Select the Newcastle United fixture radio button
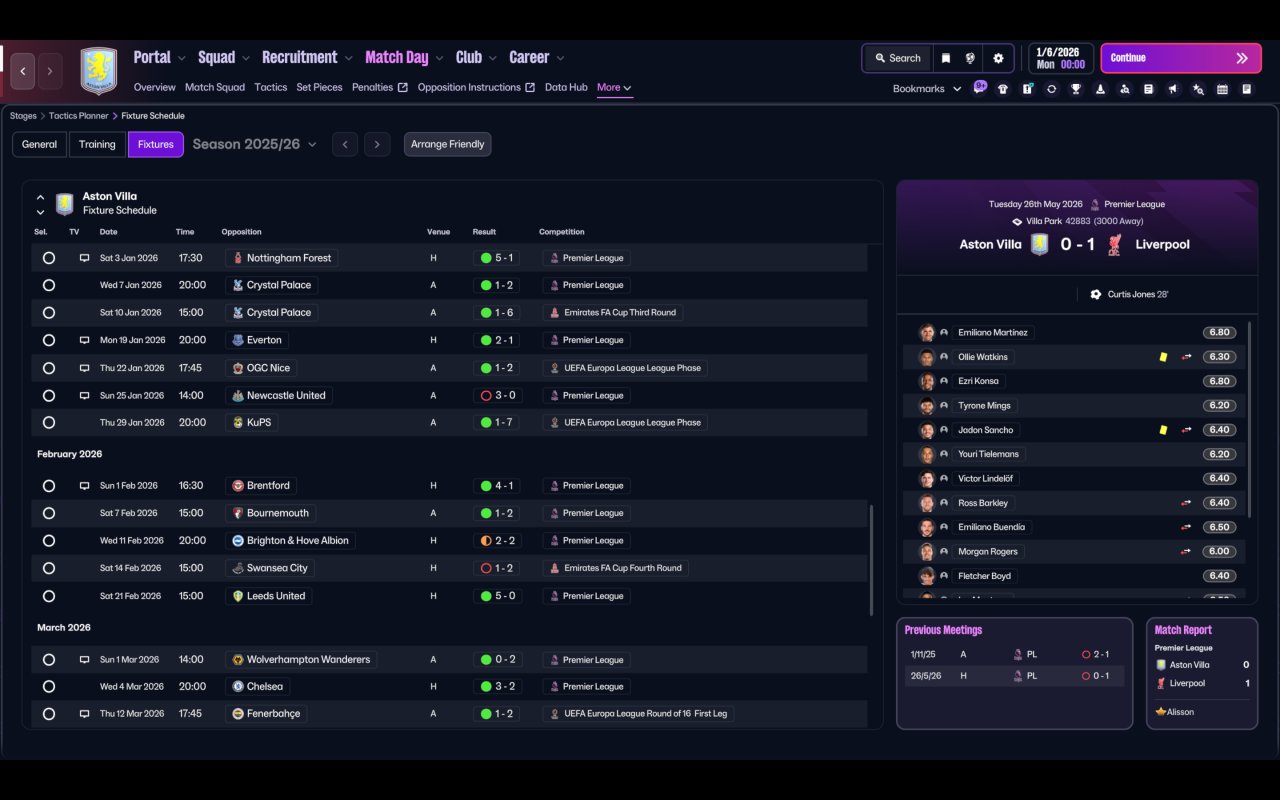The image size is (1280, 800). point(48,395)
